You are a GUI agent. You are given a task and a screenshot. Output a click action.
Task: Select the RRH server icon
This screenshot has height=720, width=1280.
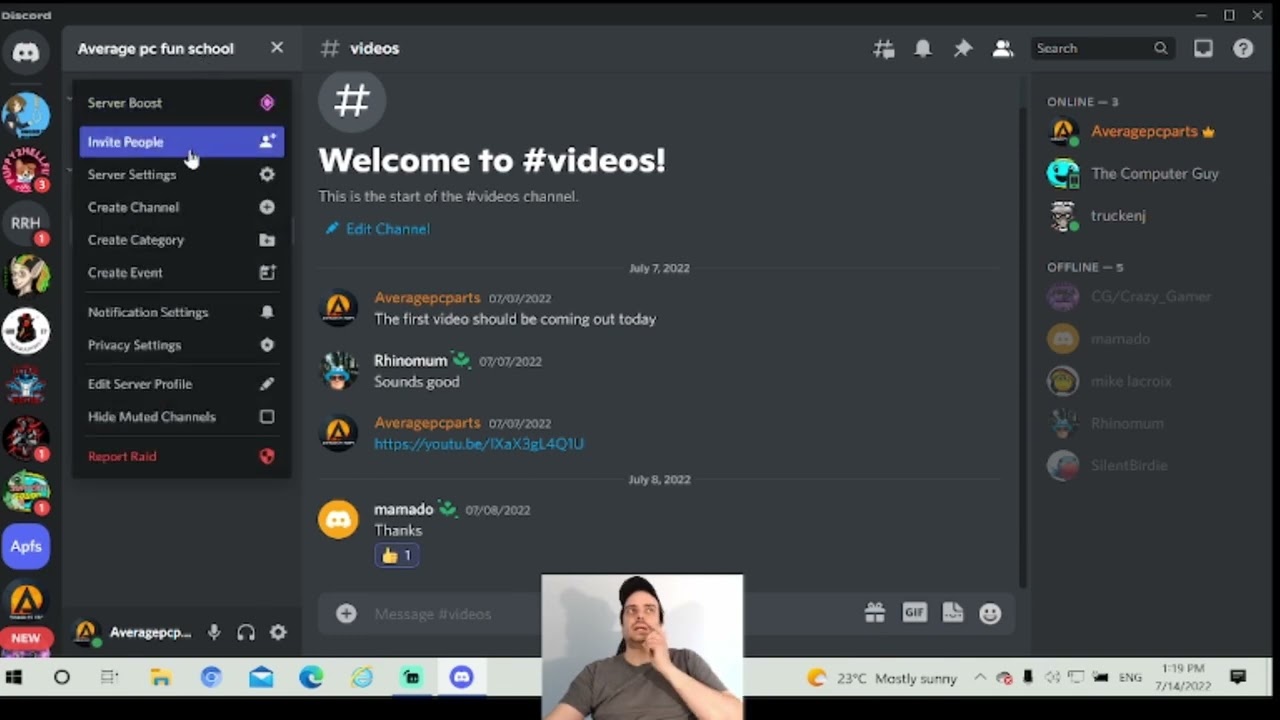pyautogui.click(x=26, y=224)
